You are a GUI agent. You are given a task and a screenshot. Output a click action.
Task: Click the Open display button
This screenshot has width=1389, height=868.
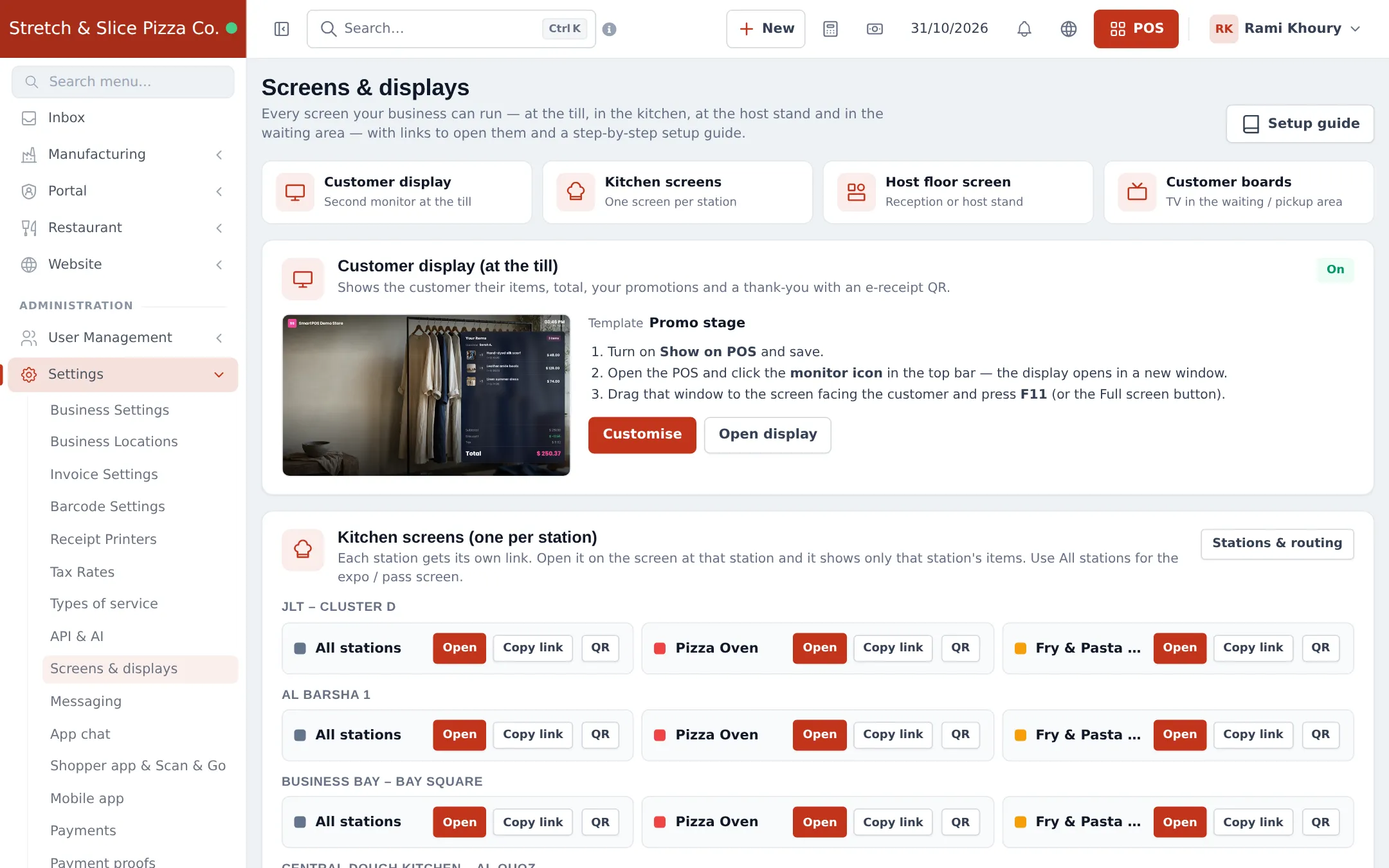click(x=767, y=435)
